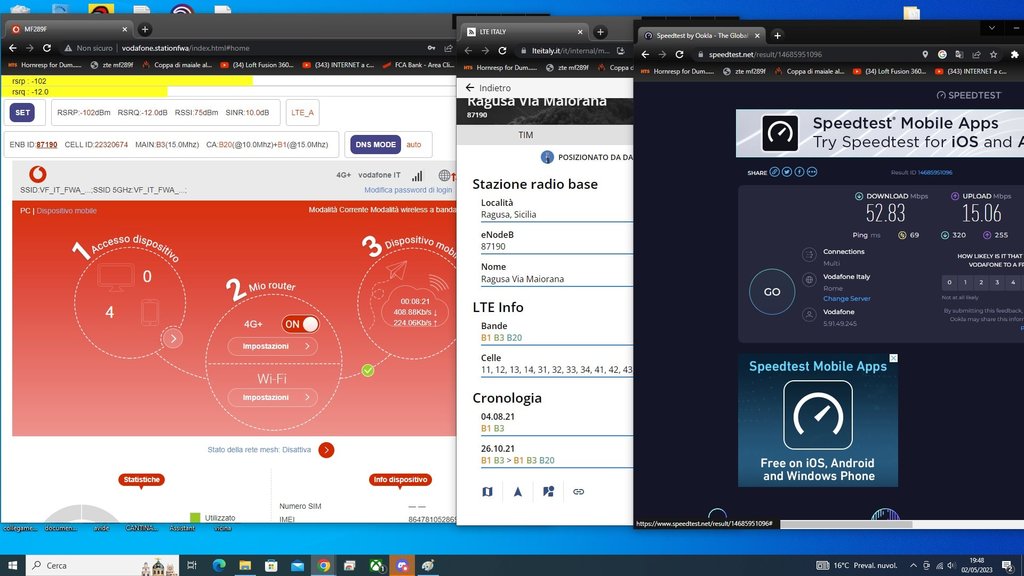The image size is (1024, 576).
Task: Click Modifica password di login
Action: click(408, 190)
